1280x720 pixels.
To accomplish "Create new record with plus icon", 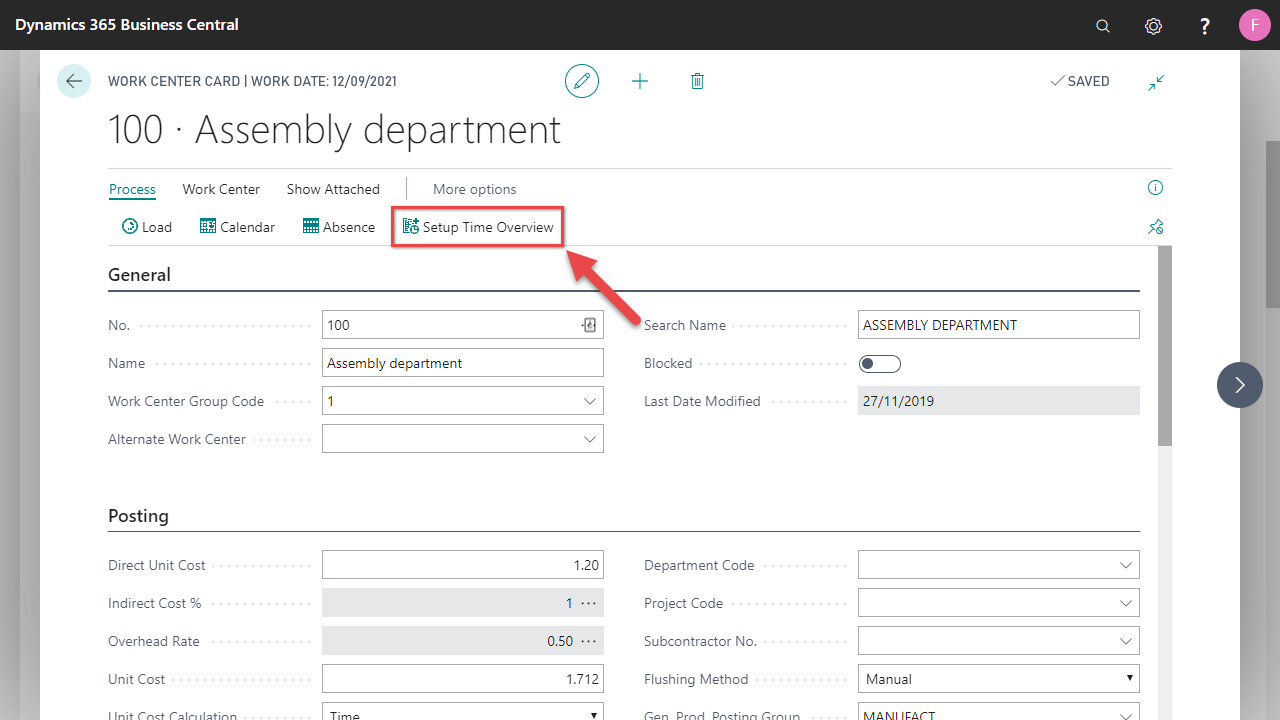I will (x=640, y=81).
